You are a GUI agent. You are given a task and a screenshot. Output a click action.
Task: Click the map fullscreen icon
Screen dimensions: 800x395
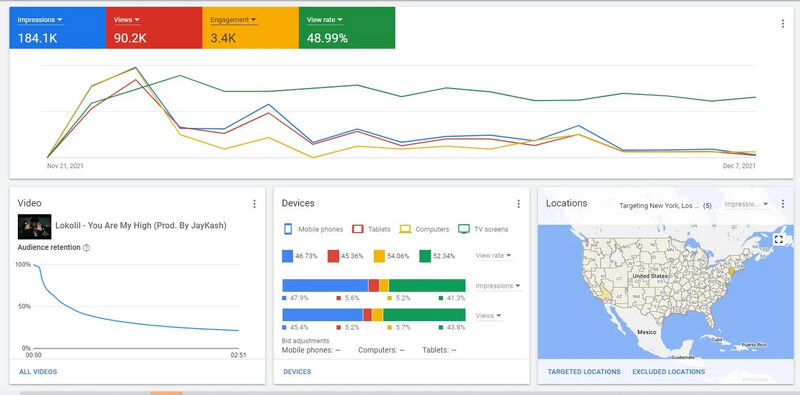click(778, 239)
